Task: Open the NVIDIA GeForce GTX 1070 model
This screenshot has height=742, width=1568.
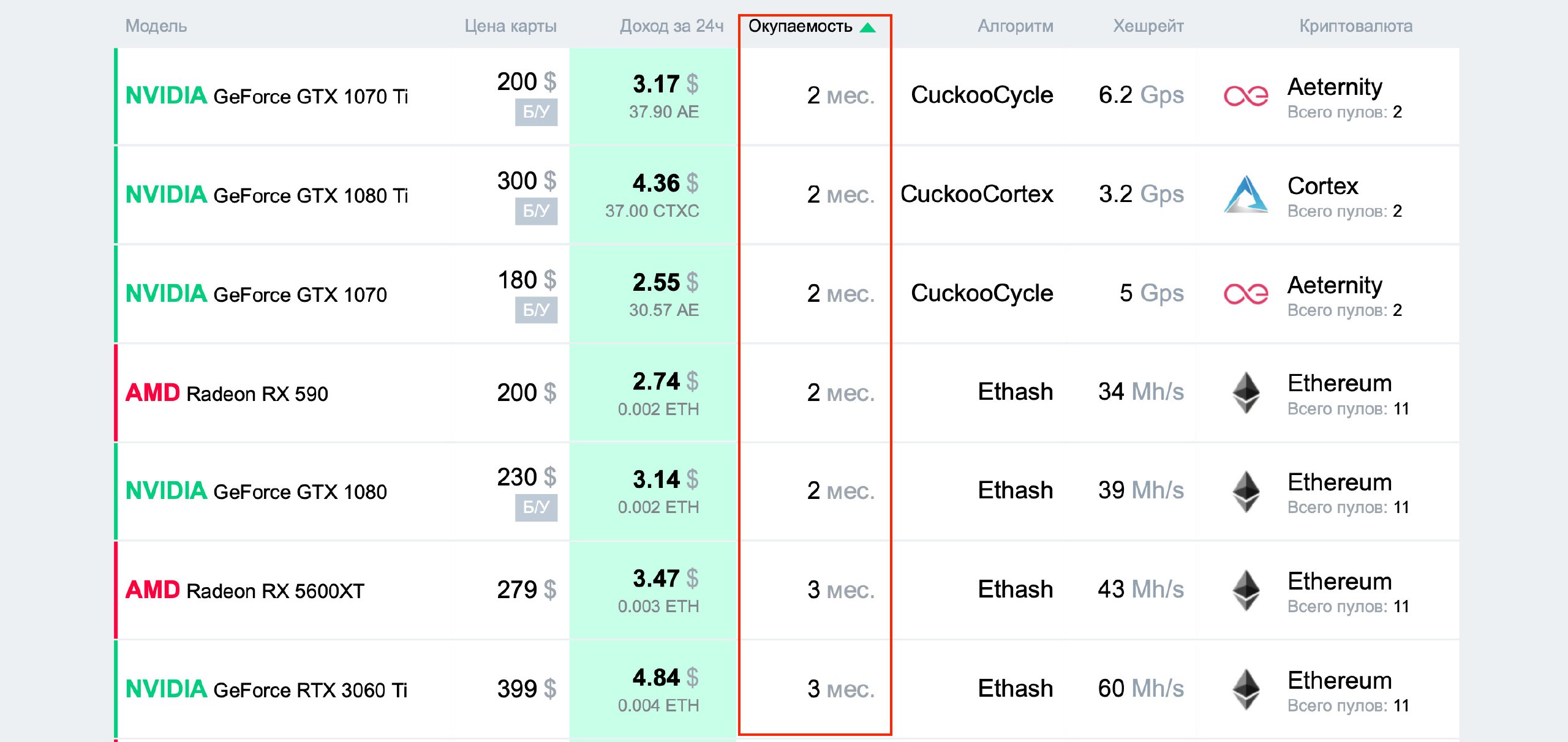Action: tap(256, 294)
